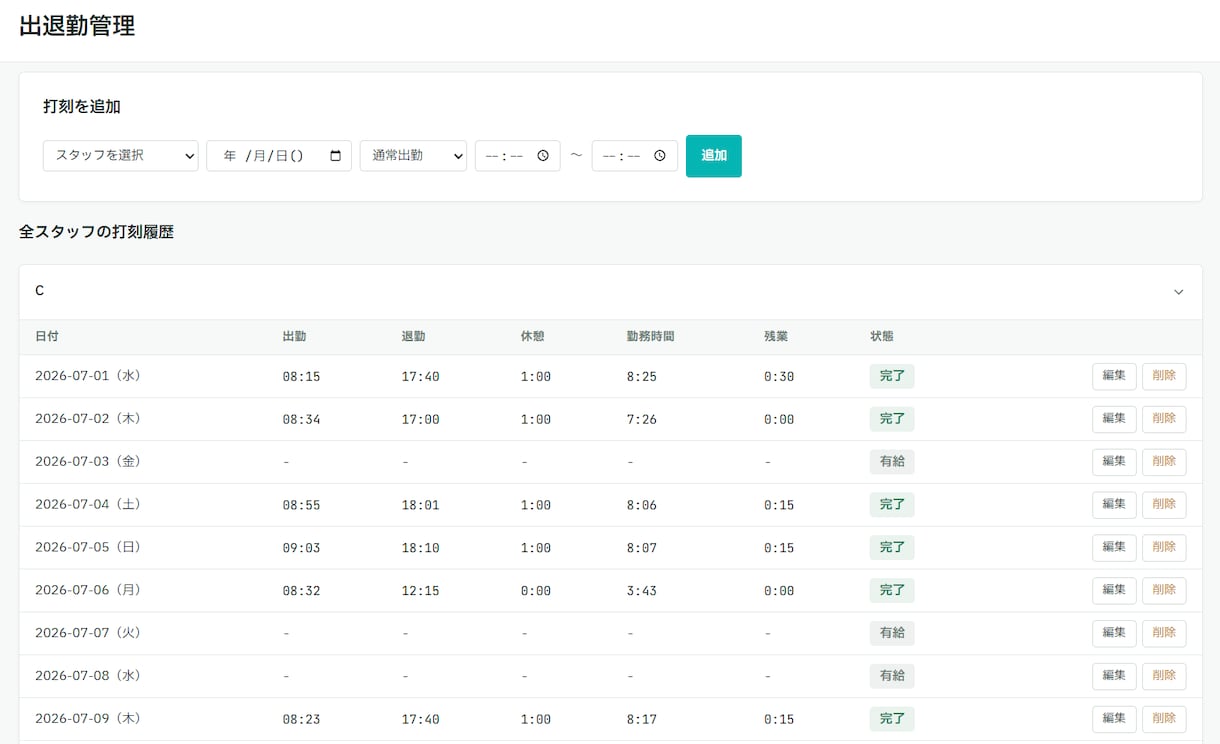Click 有給 badge on 2026-07-07 row
The width and height of the screenshot is (1220, 744).
(892, 633)
